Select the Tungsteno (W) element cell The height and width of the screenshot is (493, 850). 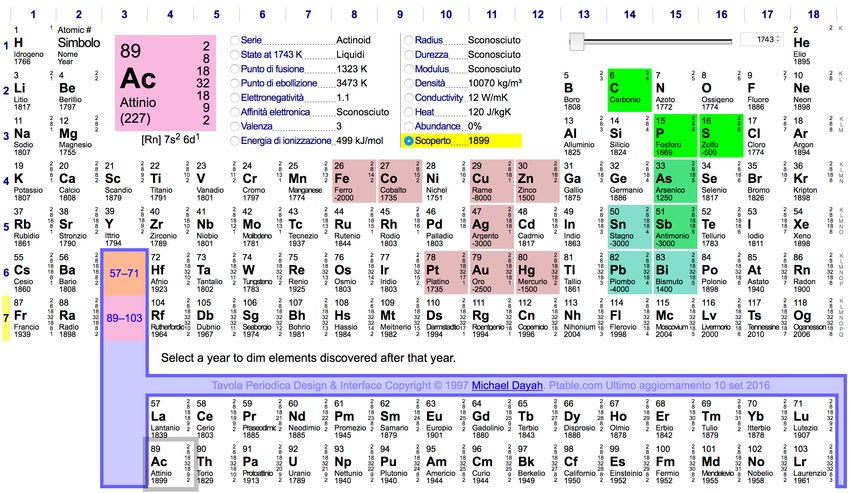pyautogui.click(x=262, y=272)
